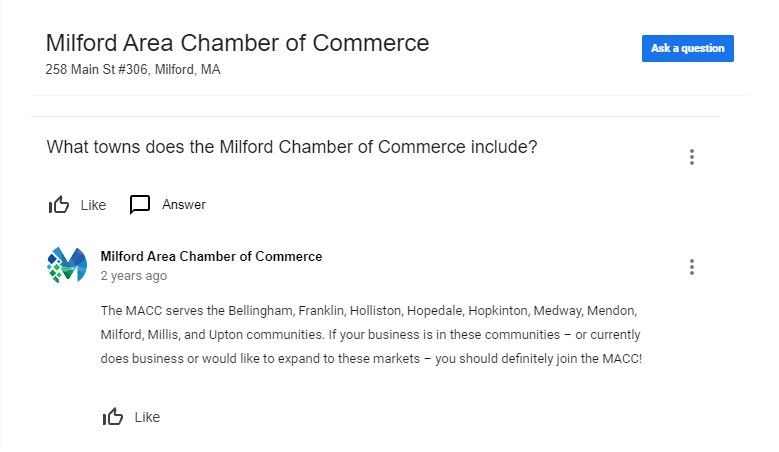Click the answer text listing communities served
This screenshot has width=779, height=452.
click(x=371, y=334)
